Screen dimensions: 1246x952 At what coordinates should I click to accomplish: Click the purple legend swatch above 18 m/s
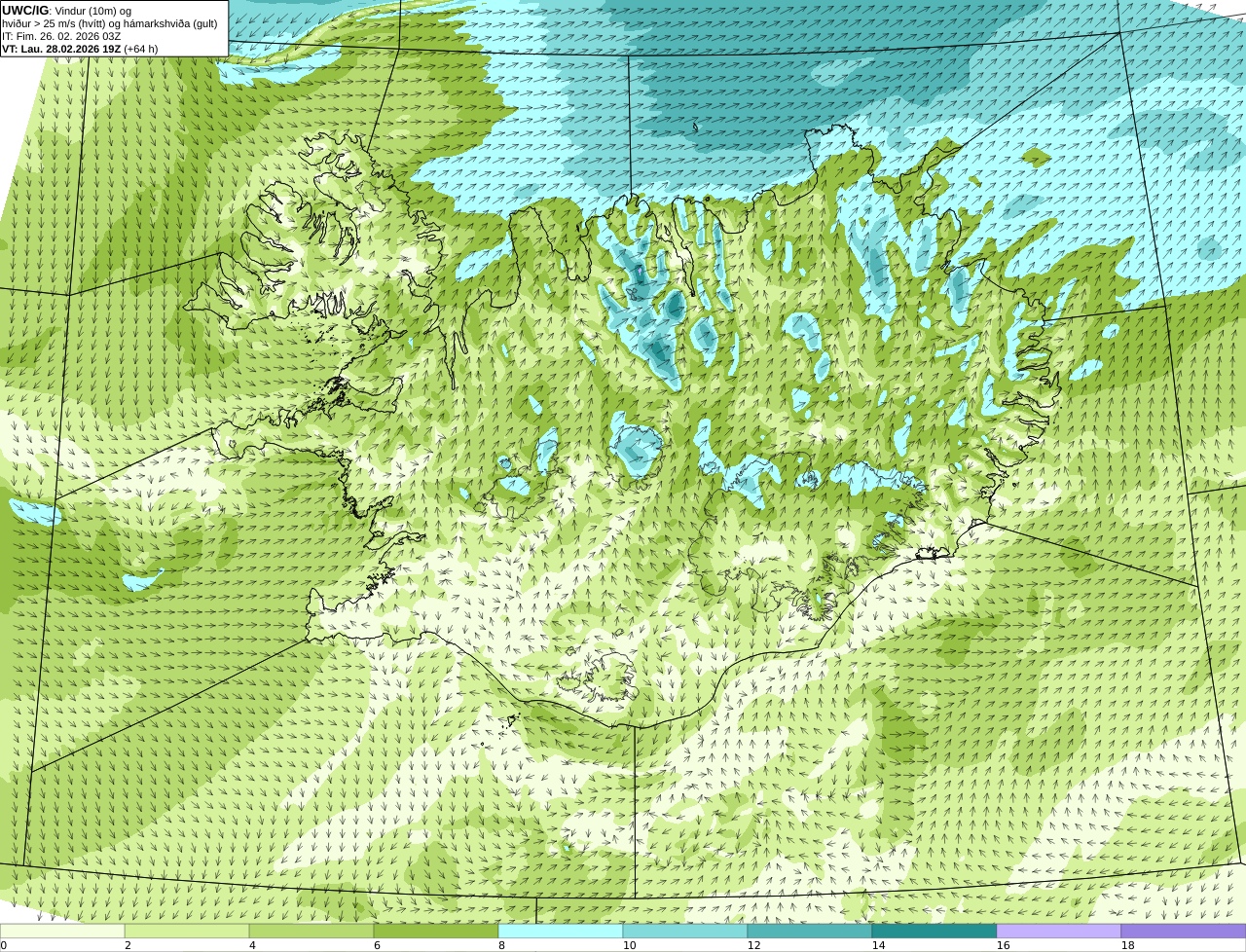tap(1184, 932)
